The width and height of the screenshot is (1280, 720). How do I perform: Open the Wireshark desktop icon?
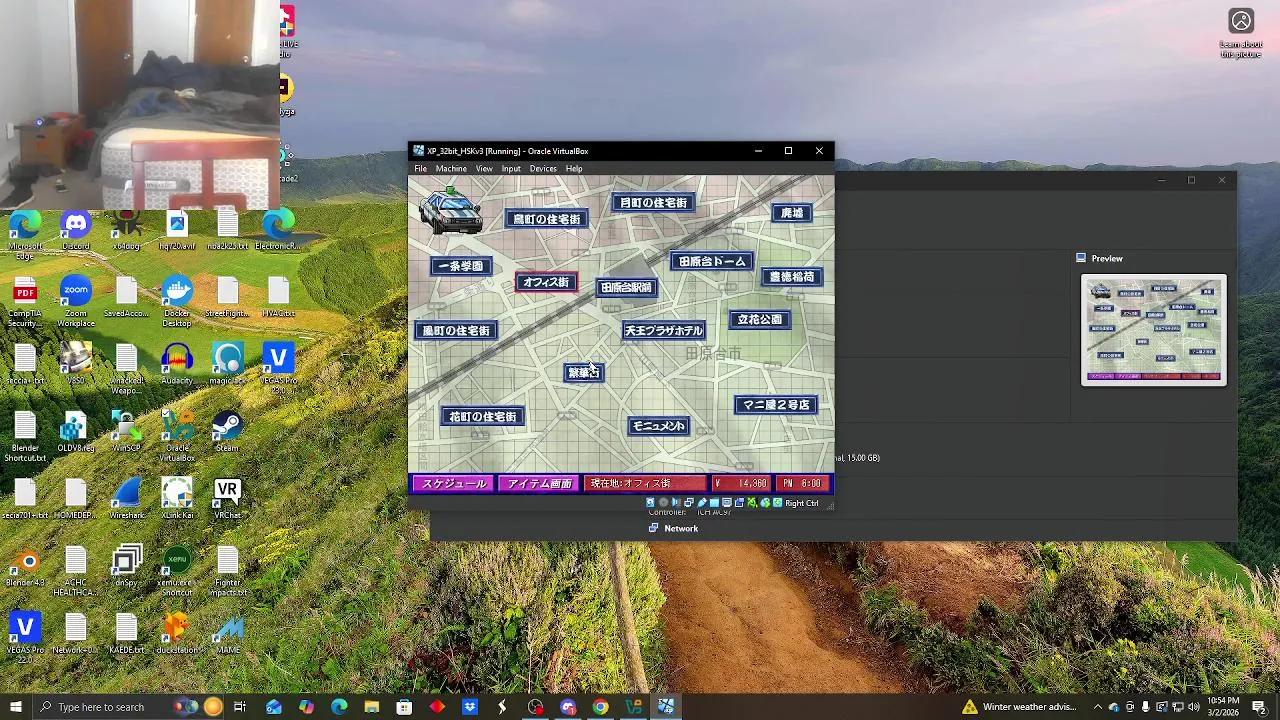tap(126, 499)
